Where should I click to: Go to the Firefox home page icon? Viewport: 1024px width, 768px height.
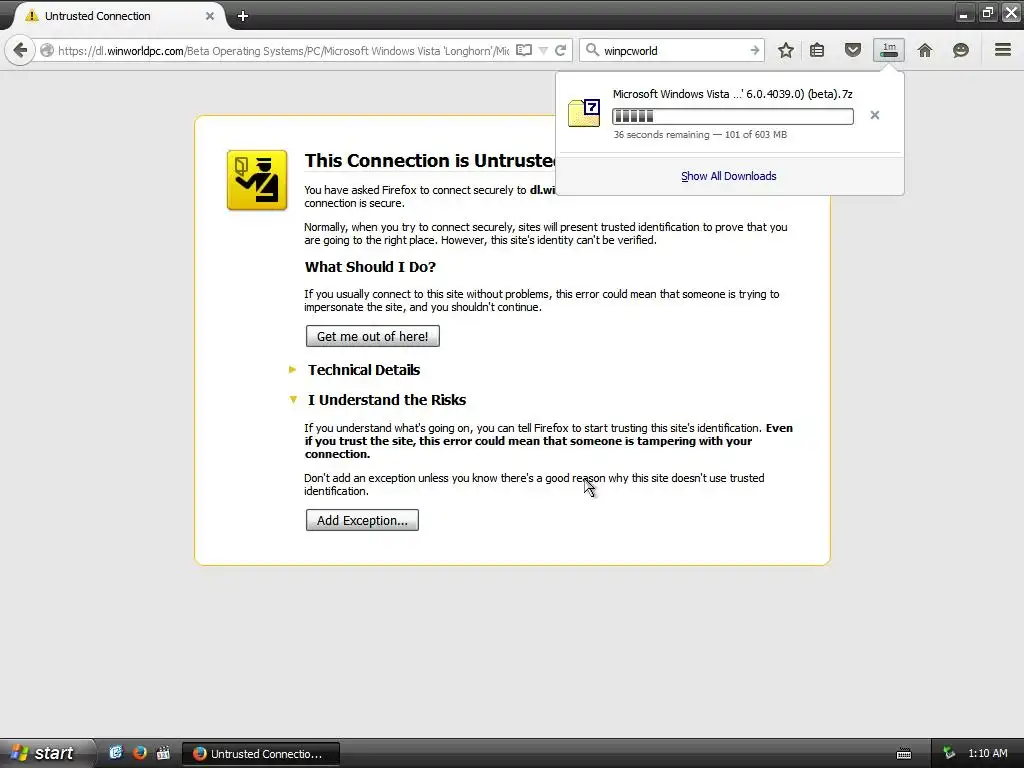pos(925,50)
